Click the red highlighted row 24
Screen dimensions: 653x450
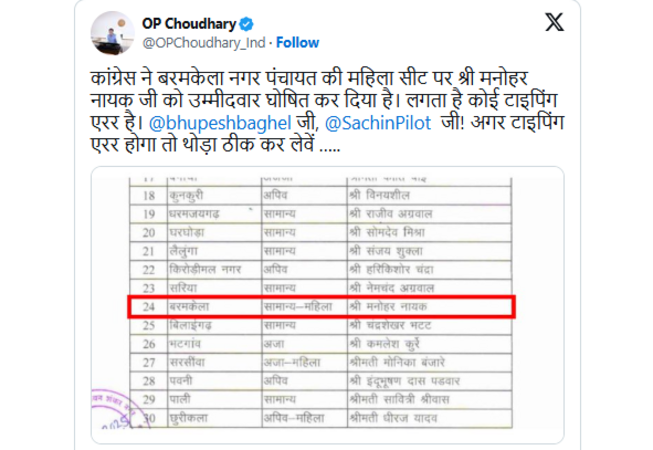click(x=322, y=307)
